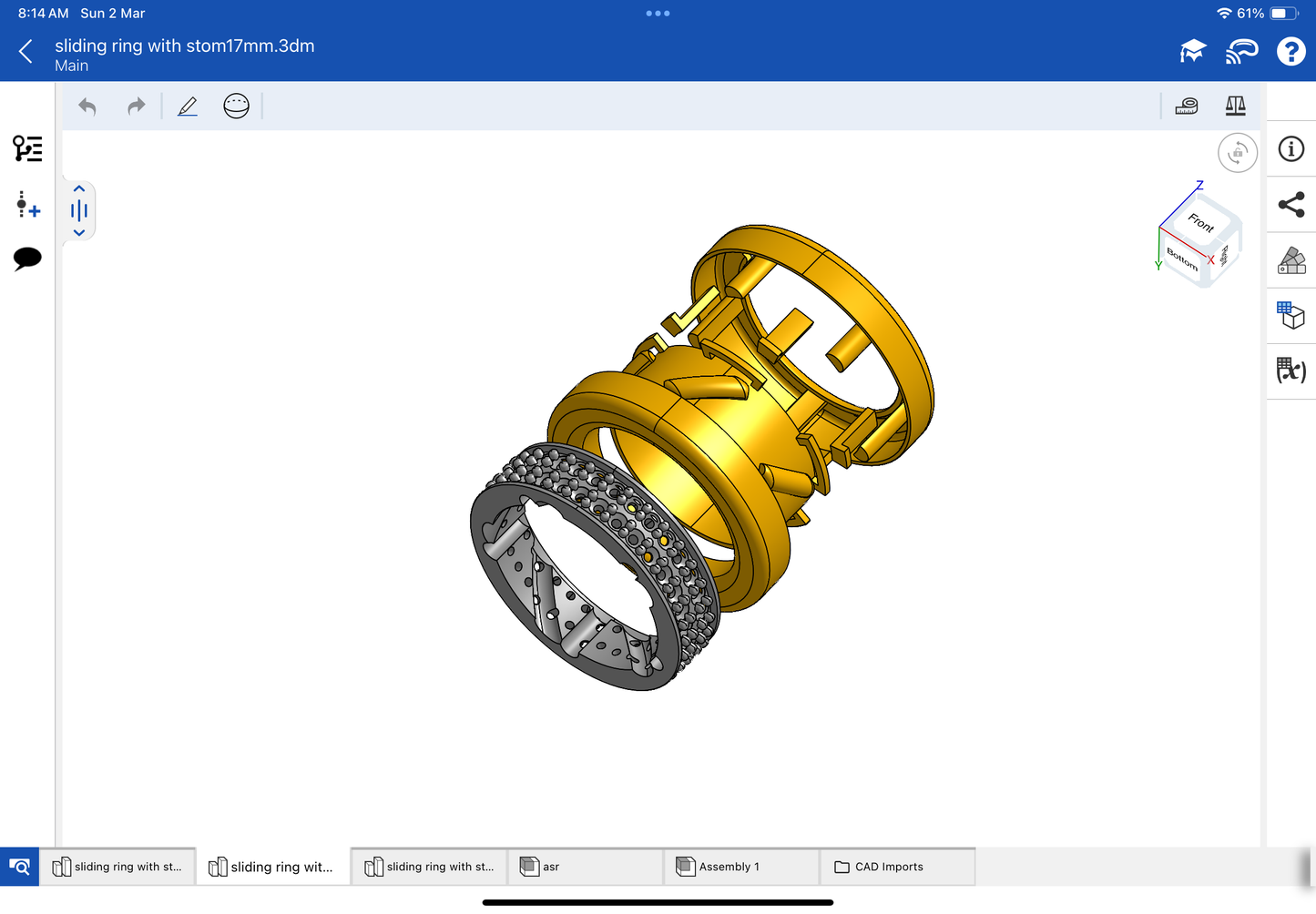
Task: Switch to the asr tab
Action: click(585, 867)
